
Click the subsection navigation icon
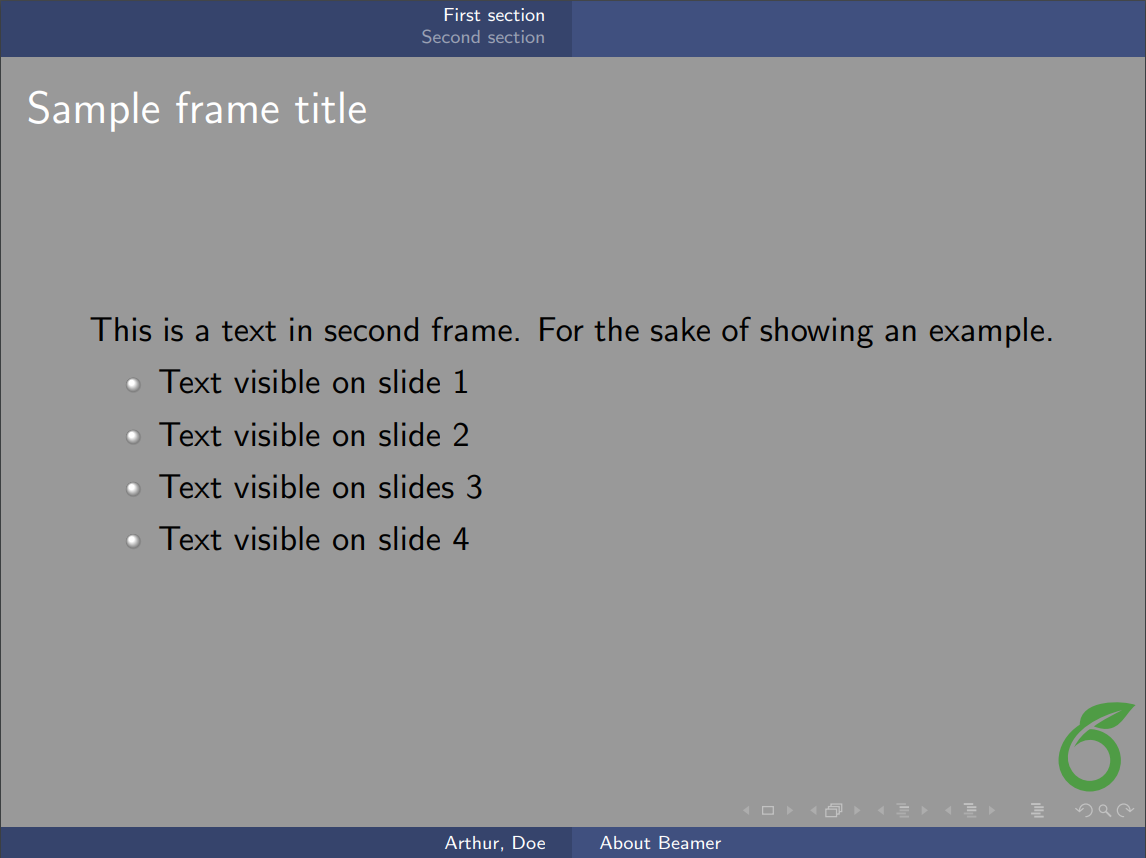pyautogui.click(x=902, y=810)
